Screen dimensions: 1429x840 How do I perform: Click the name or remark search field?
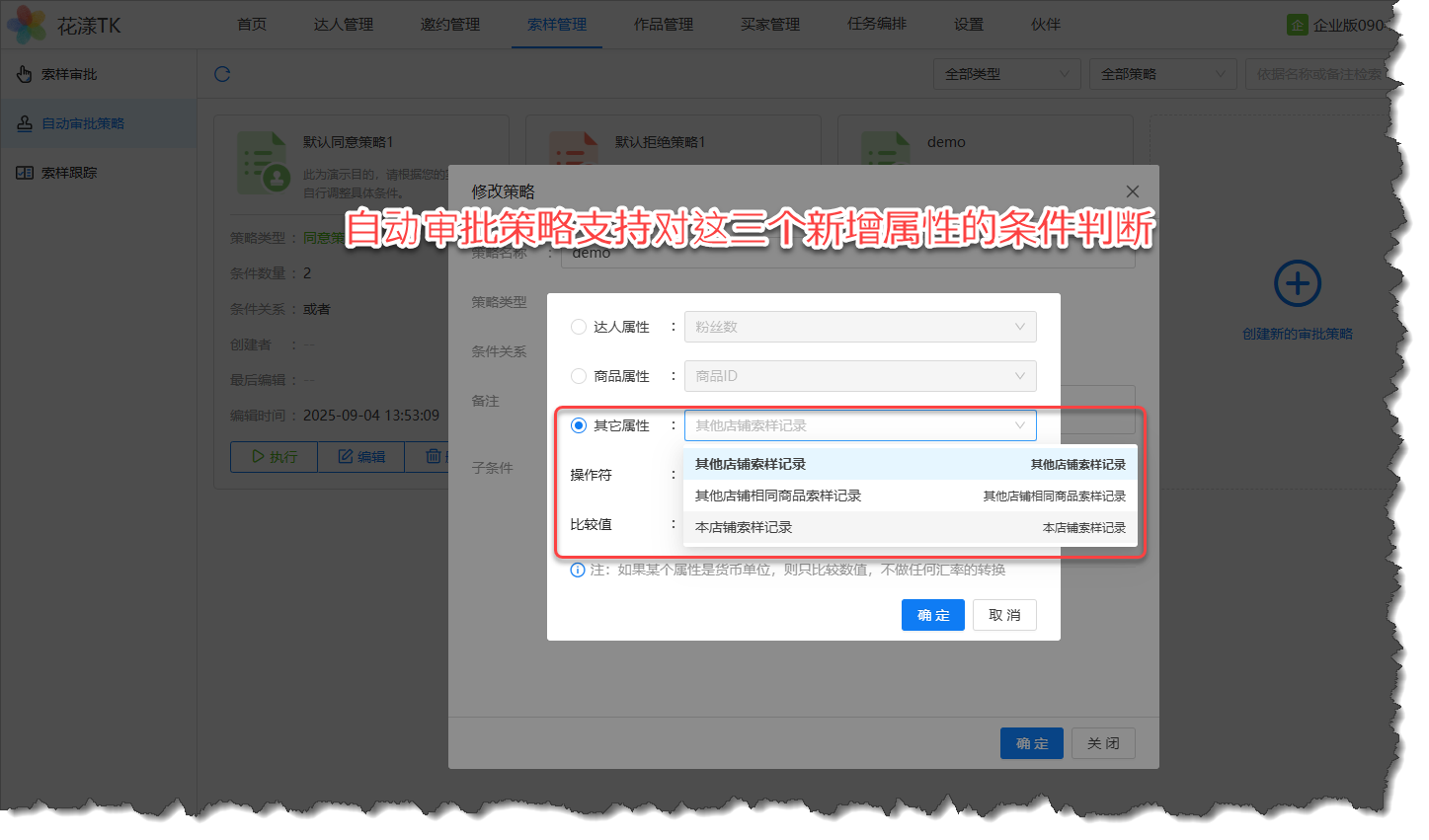coord(1318,74)
